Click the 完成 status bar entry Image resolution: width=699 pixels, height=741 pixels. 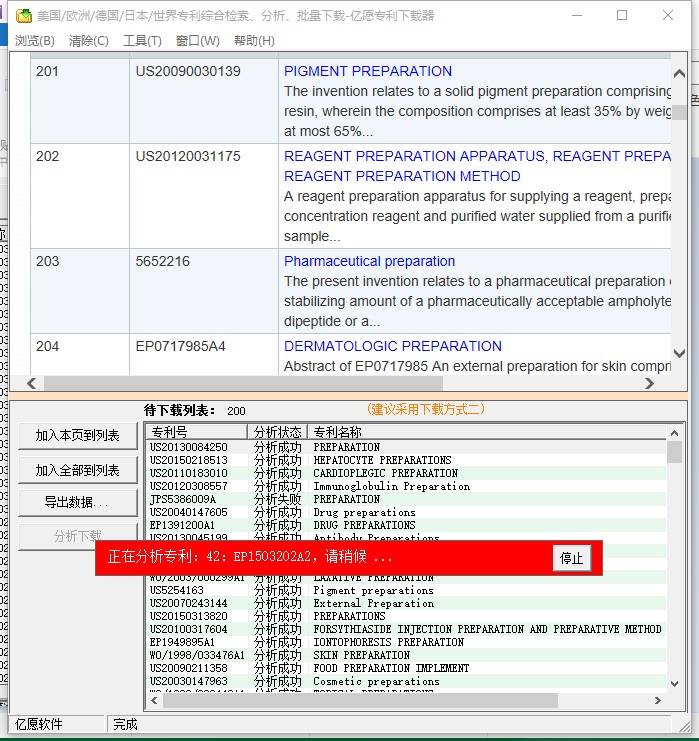(x=125, y=724)
